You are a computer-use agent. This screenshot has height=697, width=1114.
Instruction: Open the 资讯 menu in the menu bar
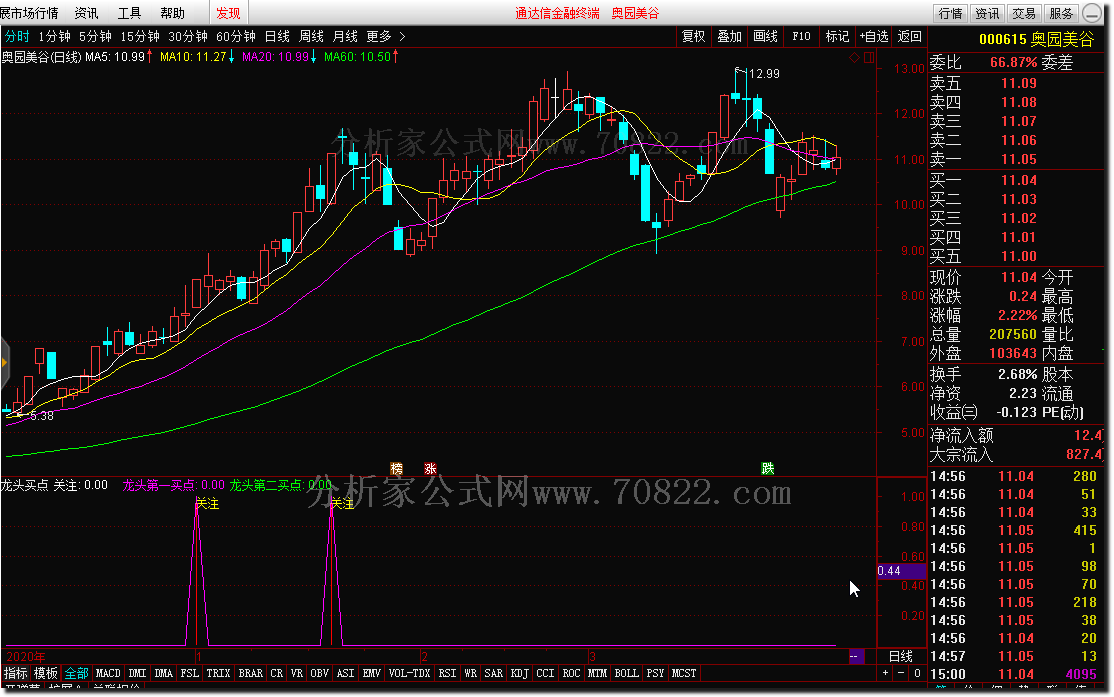[86, 13]
